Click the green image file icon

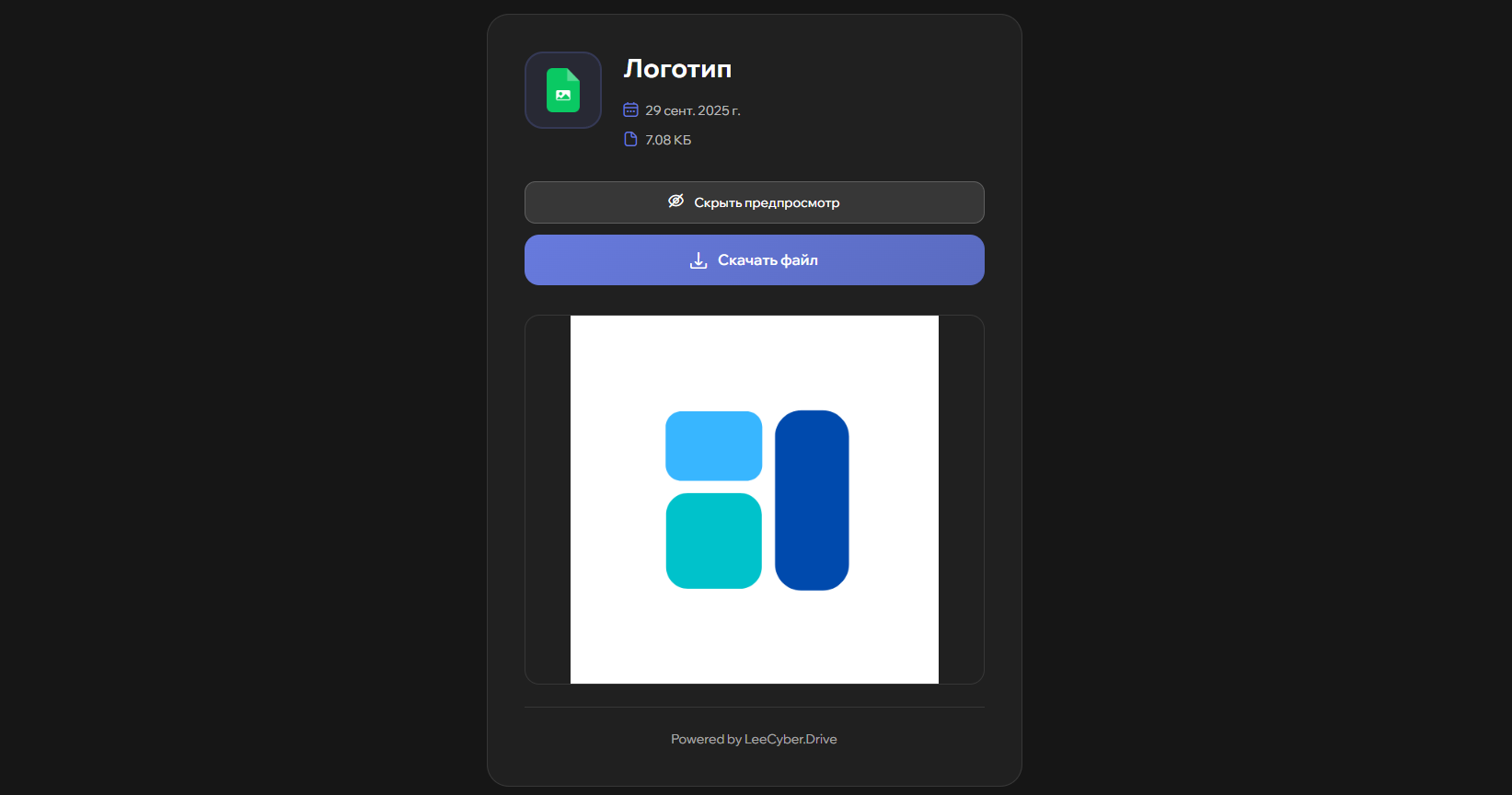562,90
